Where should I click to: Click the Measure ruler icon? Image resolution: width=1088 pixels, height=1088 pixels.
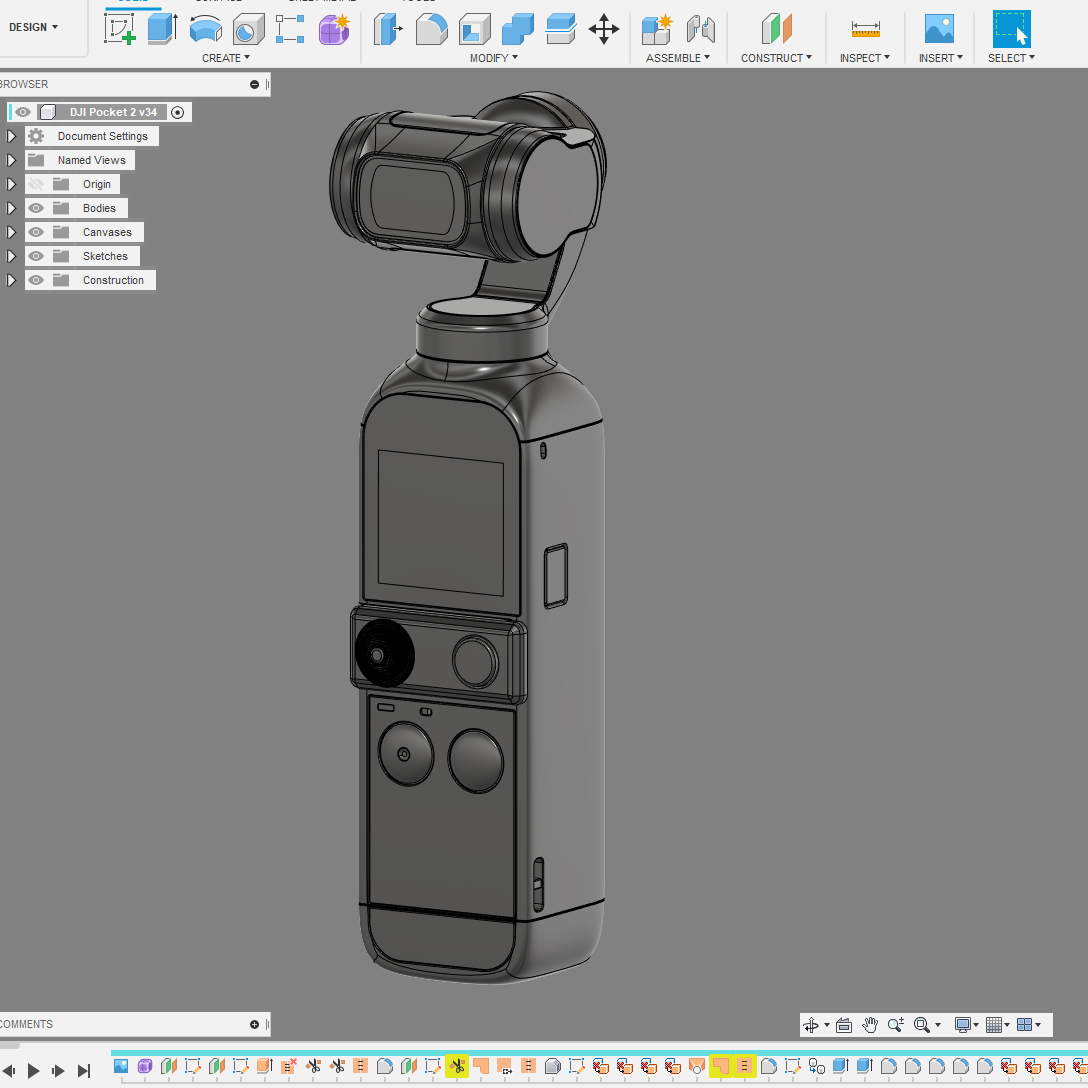tap(865, 29)
